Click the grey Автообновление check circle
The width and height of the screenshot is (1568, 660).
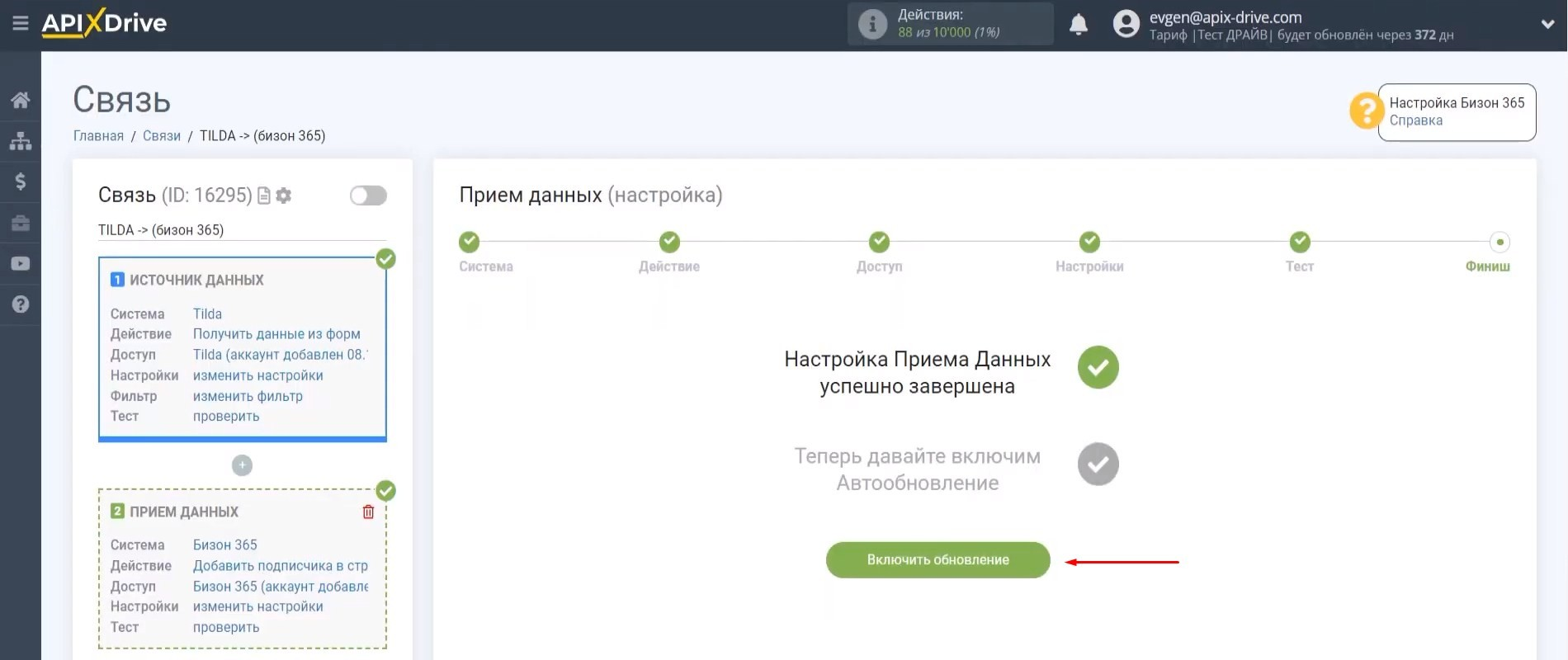tap(1098, 464)
